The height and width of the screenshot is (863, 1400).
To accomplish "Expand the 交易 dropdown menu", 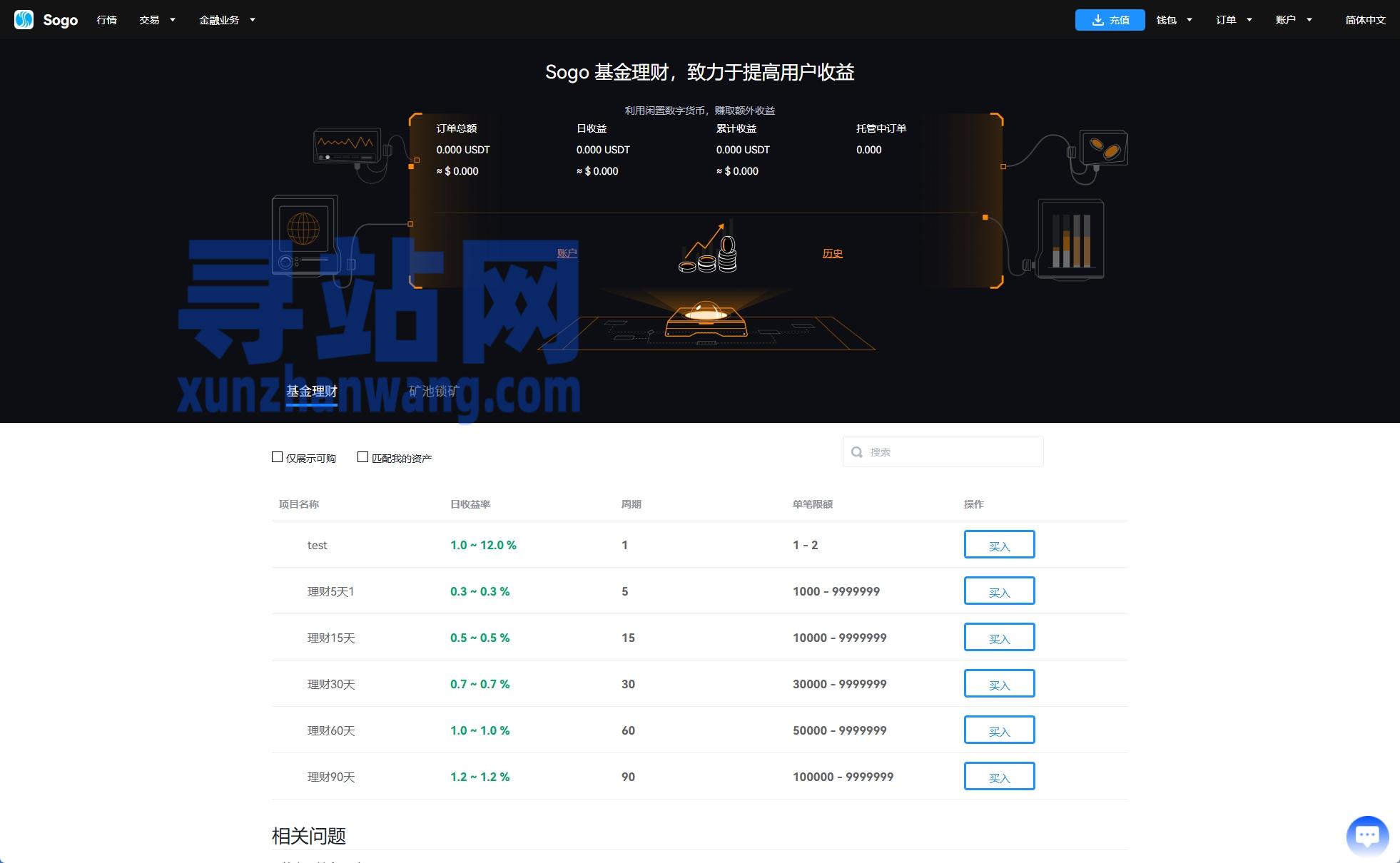I will coord(158,20).
